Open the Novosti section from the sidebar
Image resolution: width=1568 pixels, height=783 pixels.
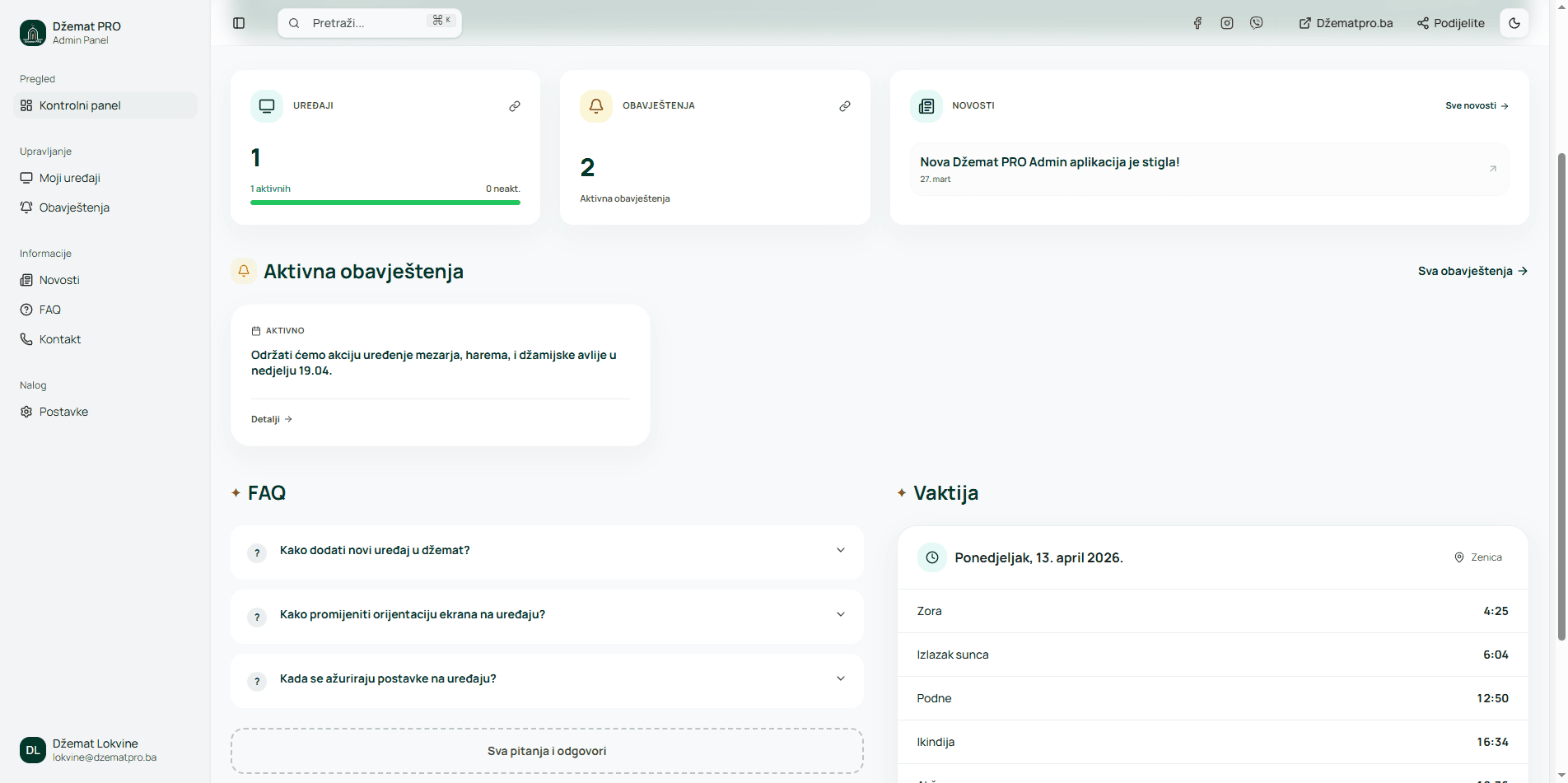[58, 280]
